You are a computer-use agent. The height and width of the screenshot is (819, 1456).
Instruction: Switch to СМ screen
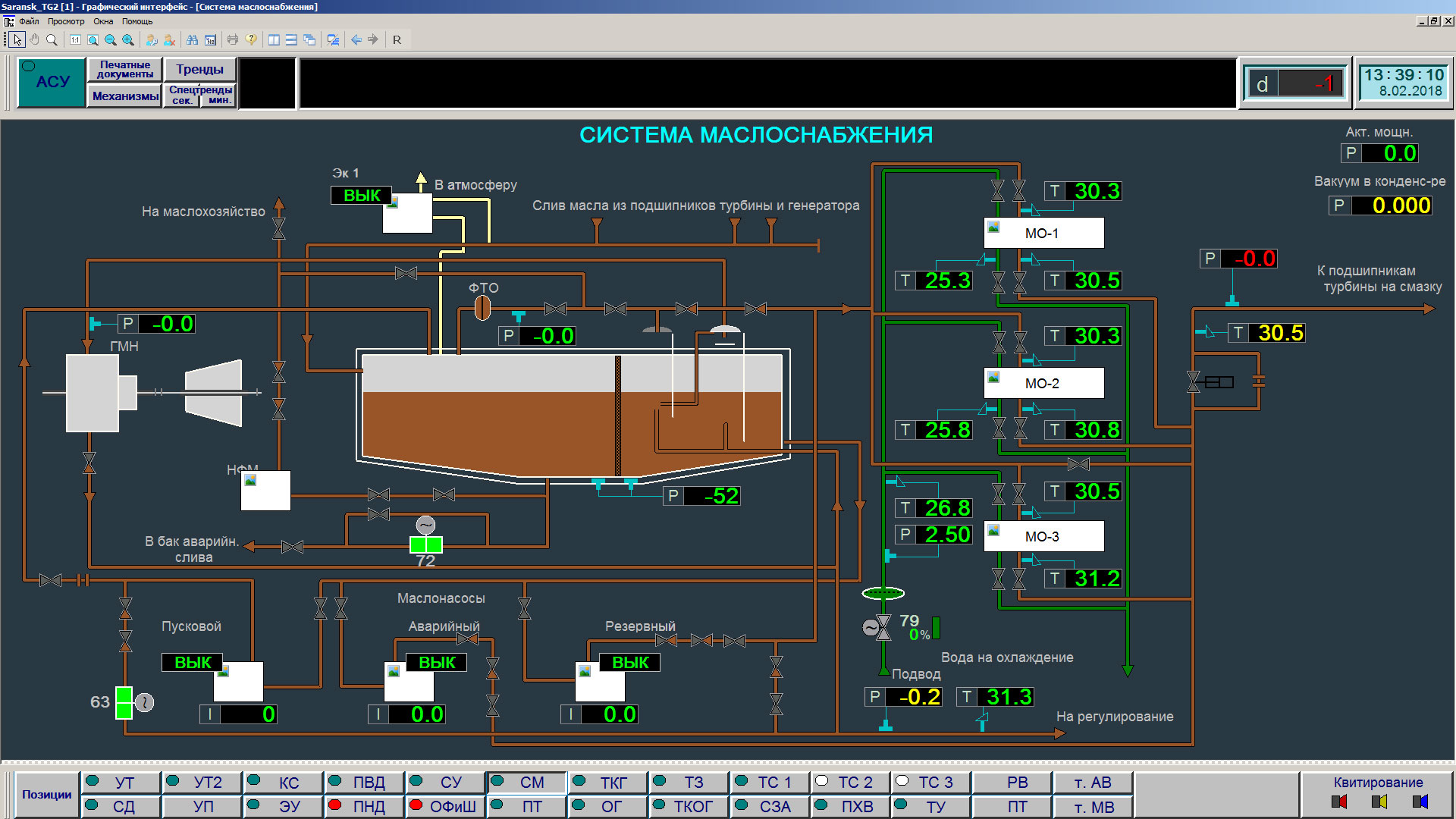tap(527, 782)
